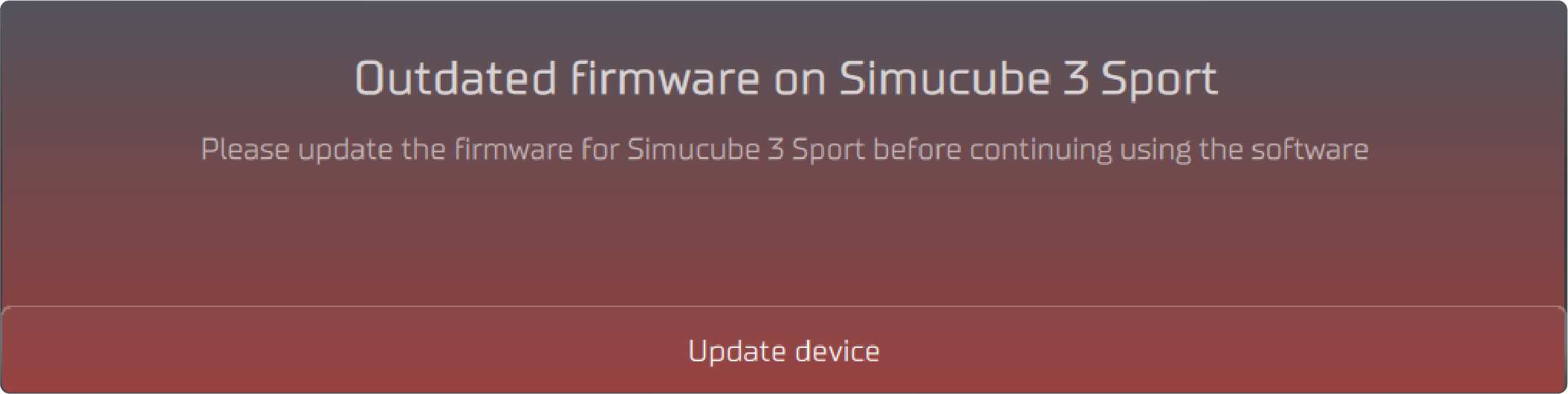Click the word 'update' in the description sentence
Screen dimensions: 1568x394
(x=346, y=150)
